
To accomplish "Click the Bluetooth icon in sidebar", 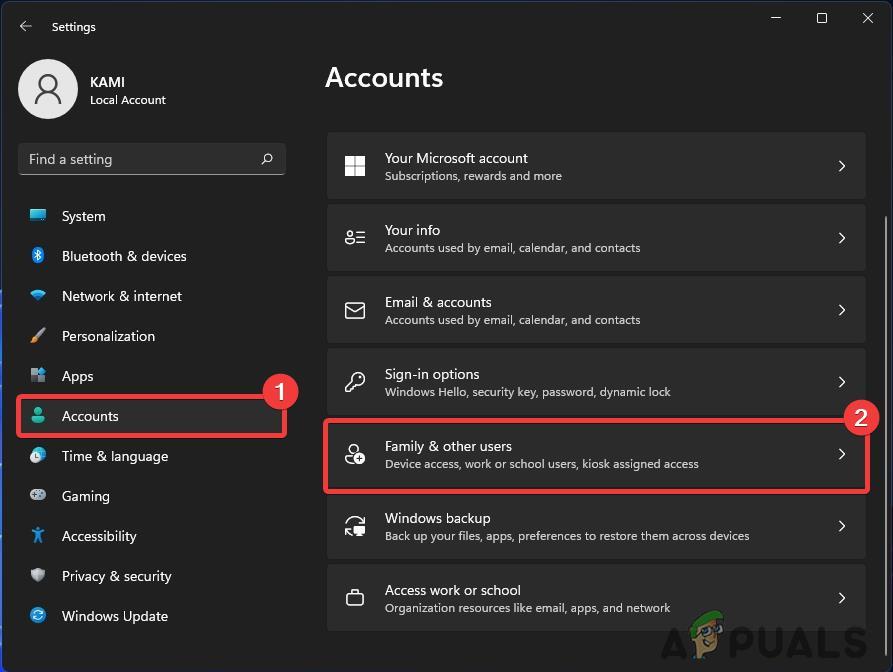I will tap(38, 256).
